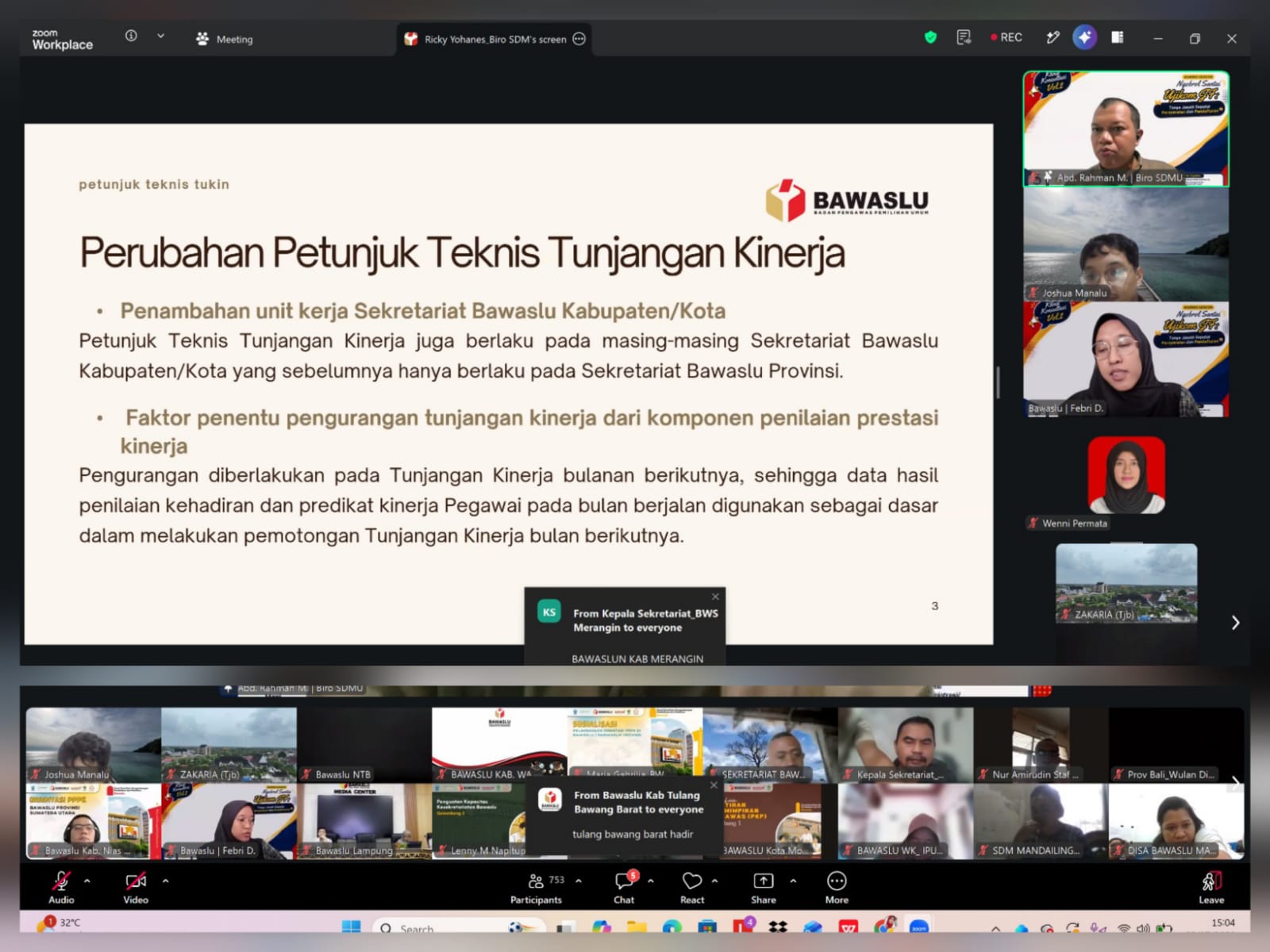Select Abd. Rahman M. video tile

1126,129
